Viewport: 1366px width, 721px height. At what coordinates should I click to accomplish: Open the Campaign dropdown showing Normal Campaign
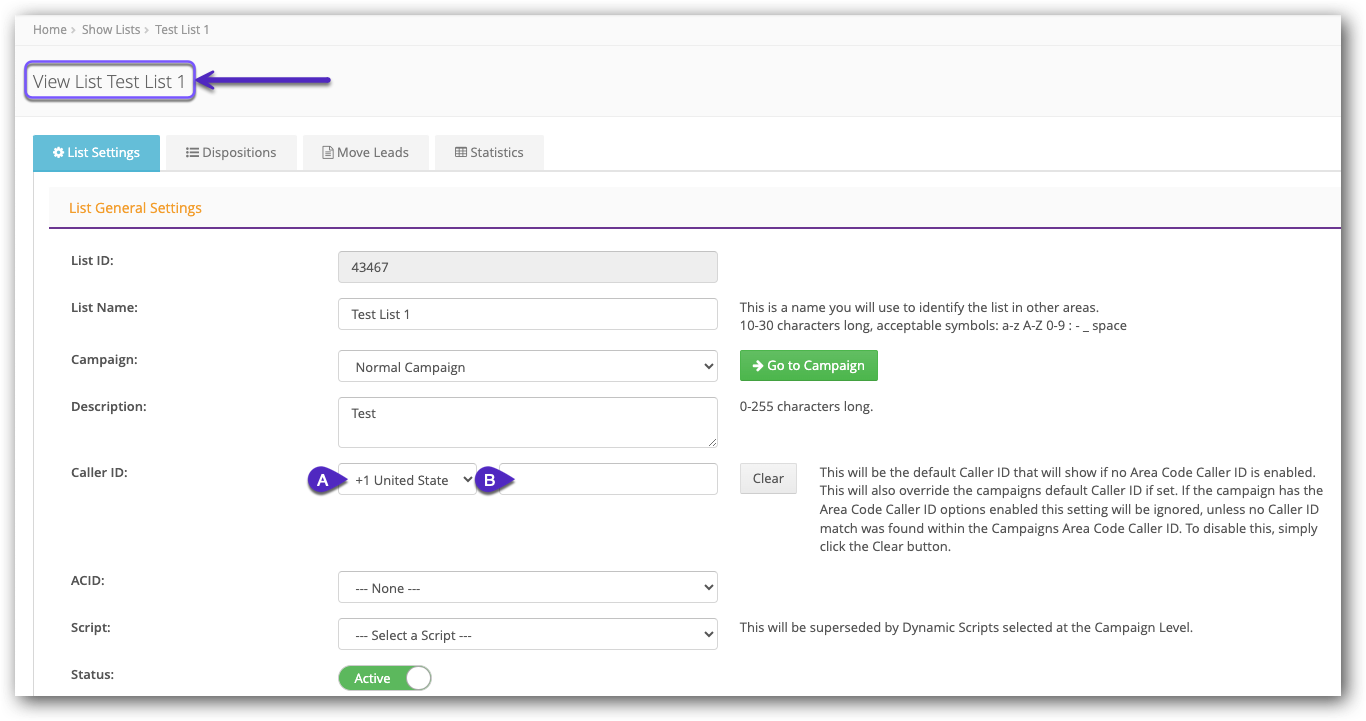pos(527,365)
